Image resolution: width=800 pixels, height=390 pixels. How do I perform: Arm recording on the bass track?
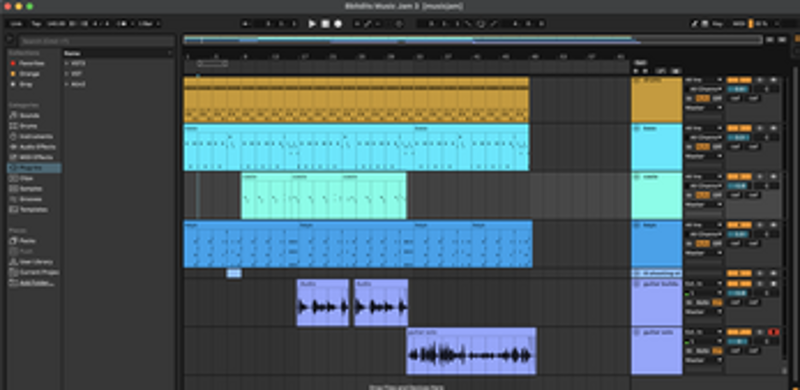pyautogui.click(x=773, y=128)
